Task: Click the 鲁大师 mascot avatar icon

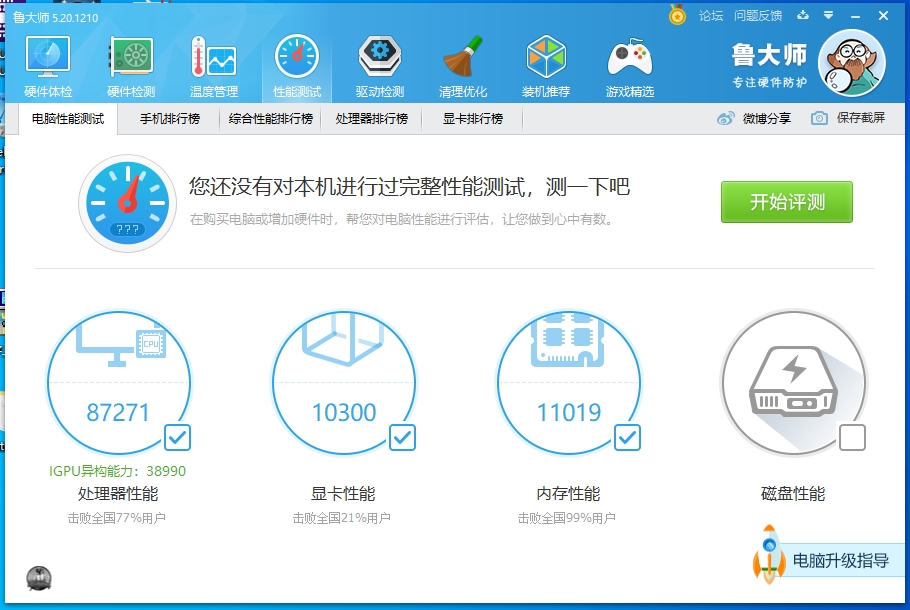Action: point(851,61)
